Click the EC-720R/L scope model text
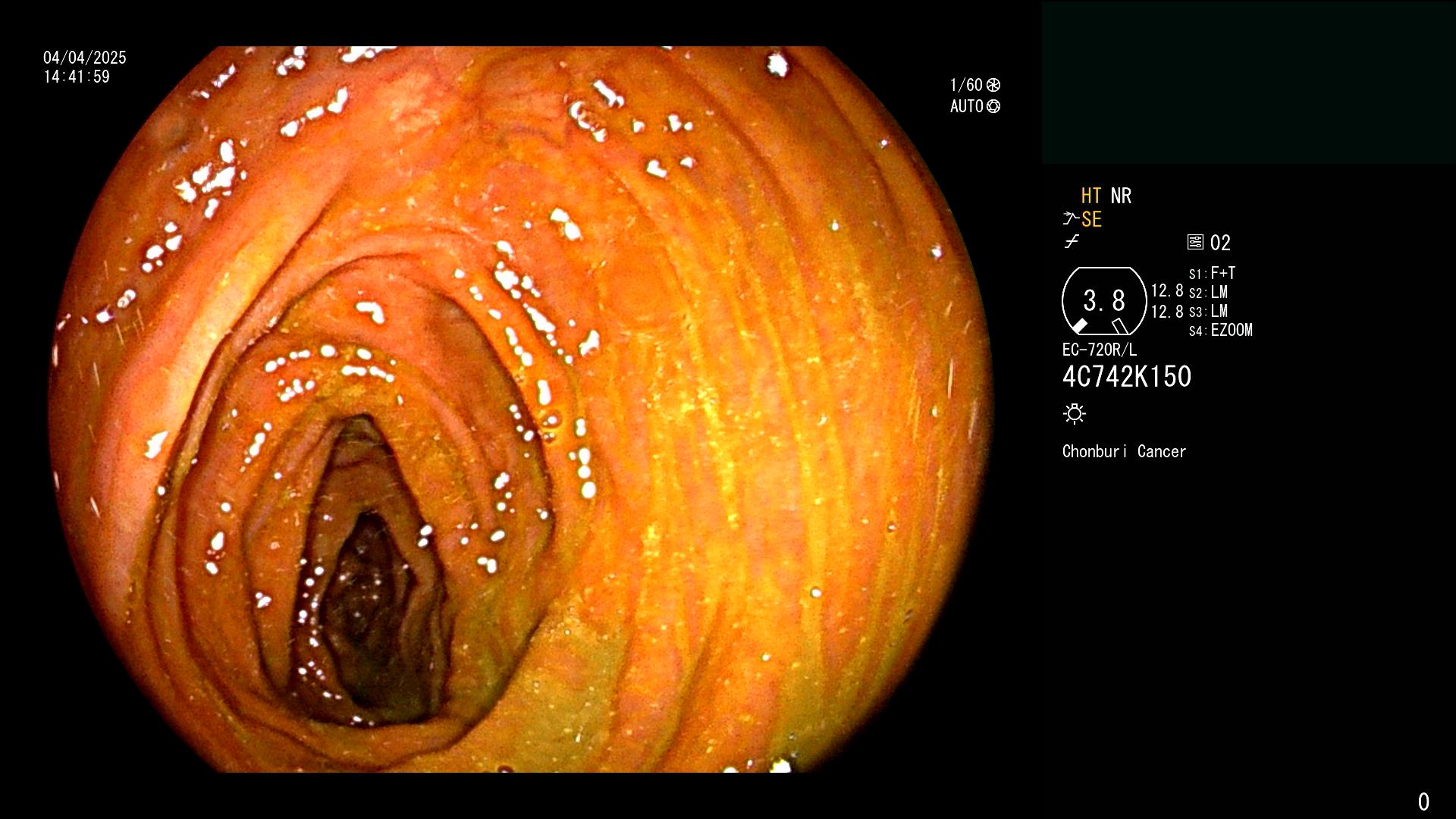This screenshot has height=819, width=1456. (1100, 350)
